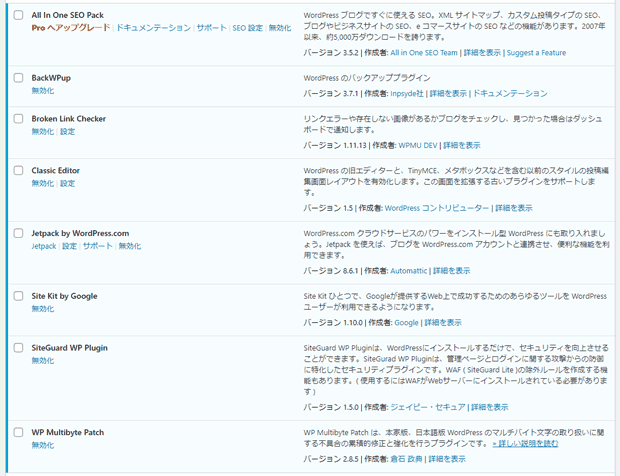
Task: Open BackWPup ドキュメンテーション link
Action: [x=510, y=93]
